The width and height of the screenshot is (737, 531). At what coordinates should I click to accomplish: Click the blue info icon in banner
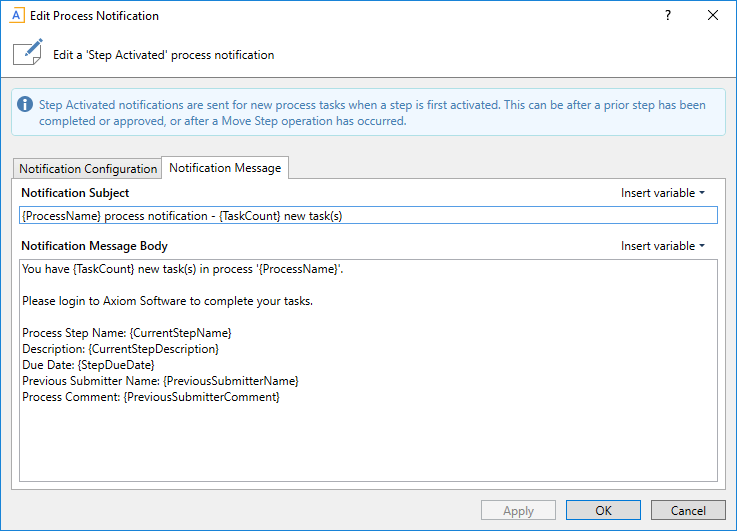coord(26,105)
